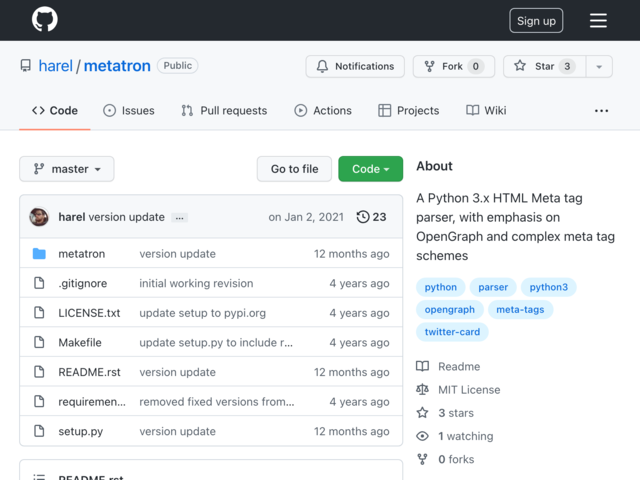Open README.rst in the file list
The image size is (640, 480).
(x=89, y=372)
